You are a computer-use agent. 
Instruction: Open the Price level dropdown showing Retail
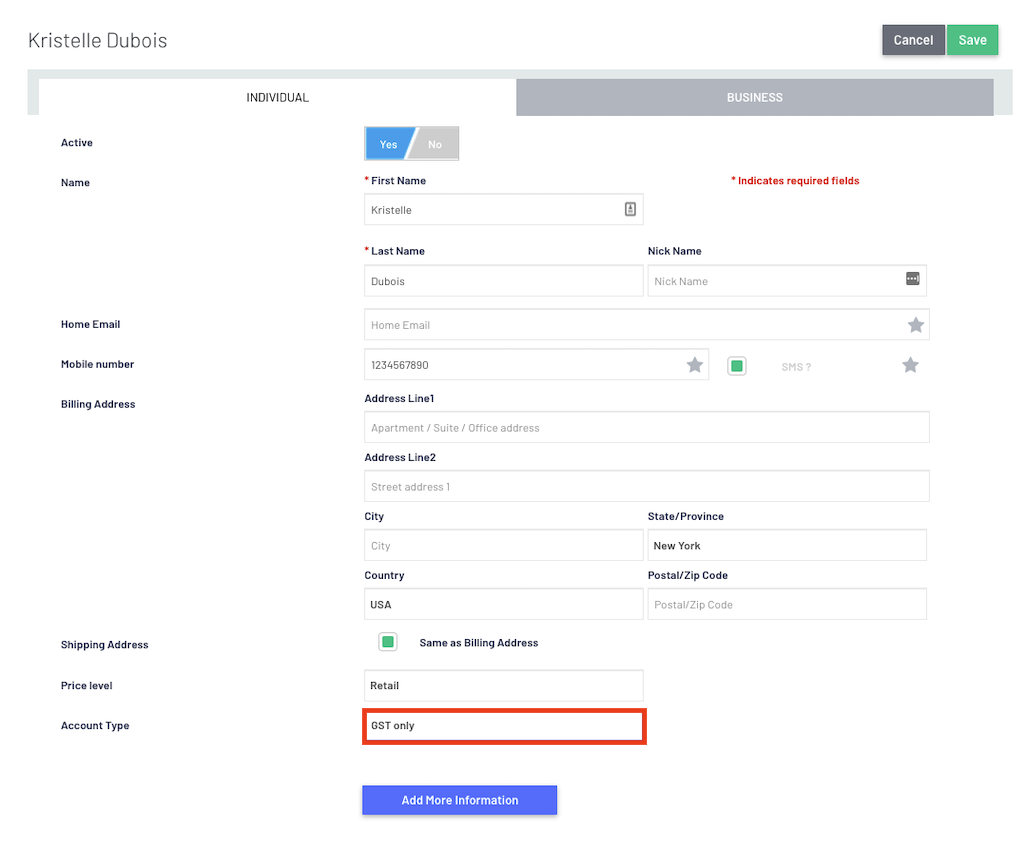coord(503,686)
